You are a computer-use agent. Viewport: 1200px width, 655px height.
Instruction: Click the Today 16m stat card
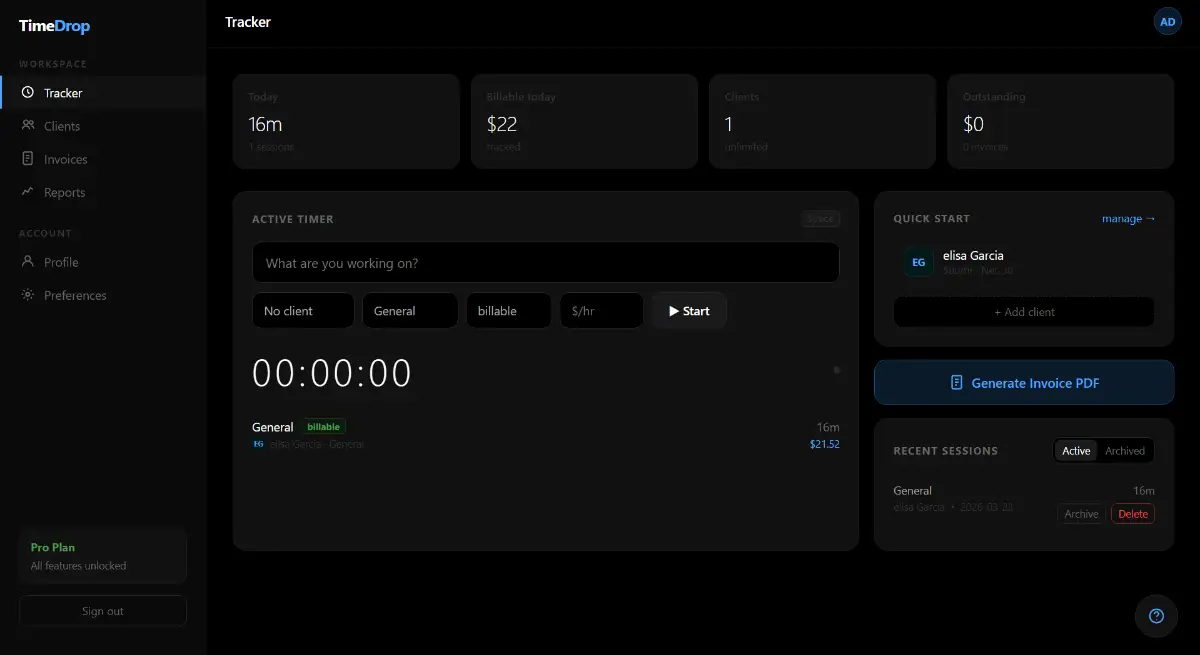point(346,122)
